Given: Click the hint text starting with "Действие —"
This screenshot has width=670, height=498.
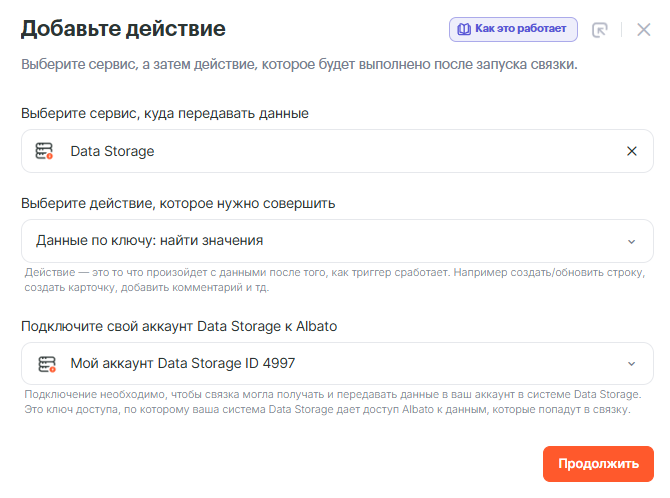Looking at the screenshot, I should [336, 280].
